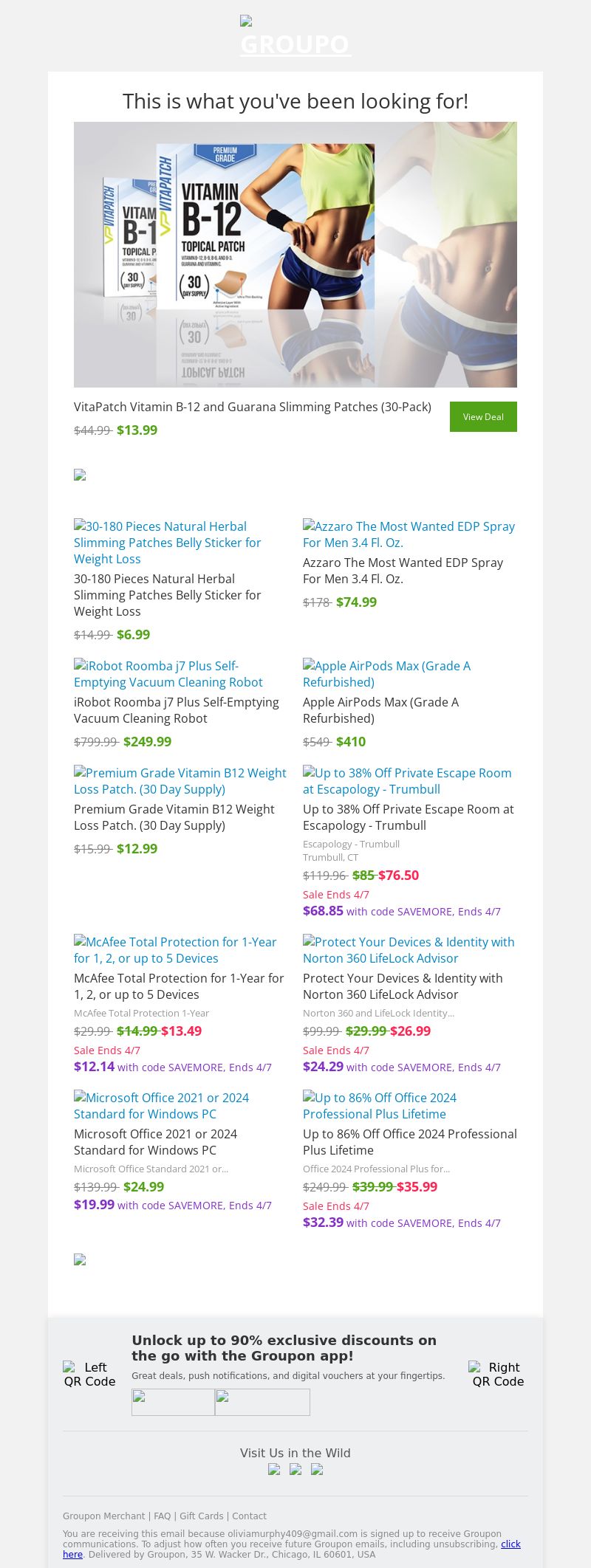Click the View Deal button
The width and height of the screenshot is (591, 1568).
coord(483,417)
